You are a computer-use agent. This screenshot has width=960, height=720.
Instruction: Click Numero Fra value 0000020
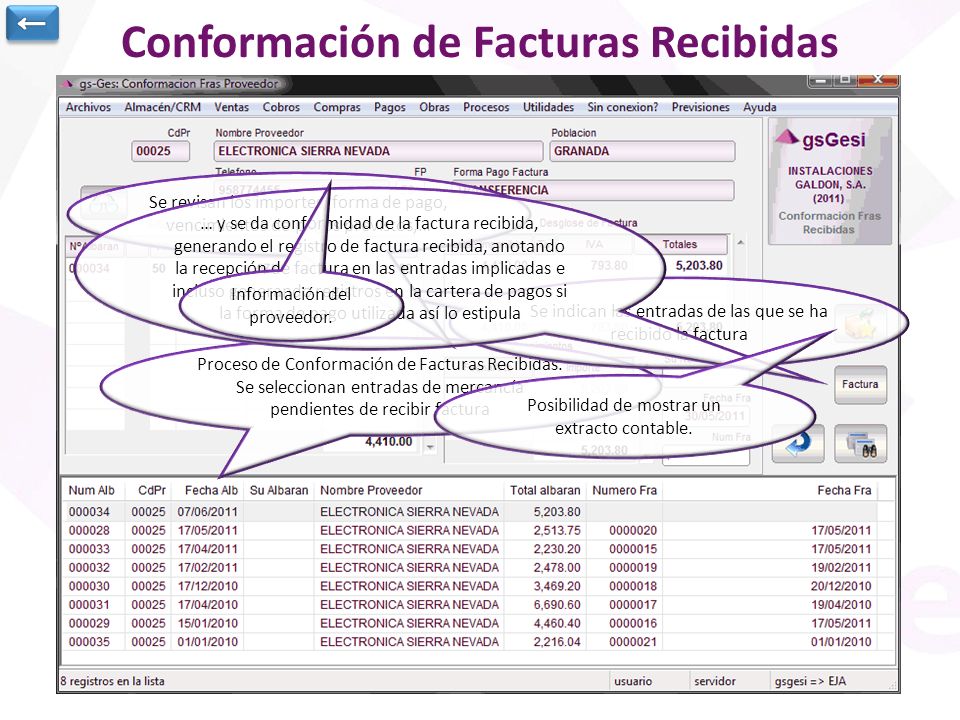633,530
